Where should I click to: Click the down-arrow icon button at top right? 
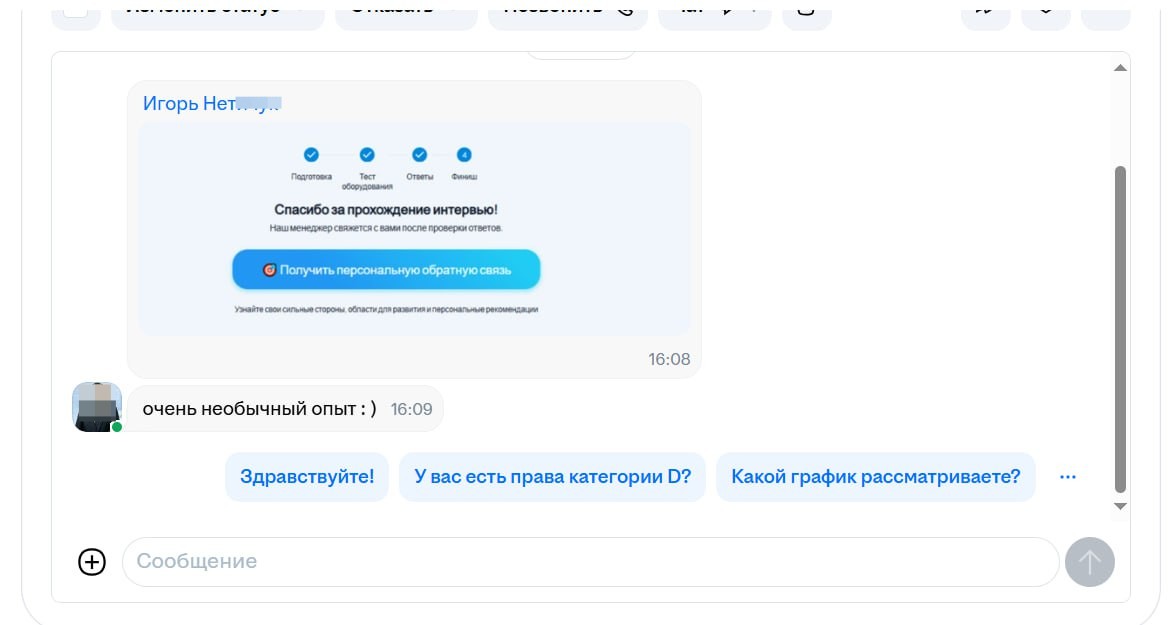1046,10
